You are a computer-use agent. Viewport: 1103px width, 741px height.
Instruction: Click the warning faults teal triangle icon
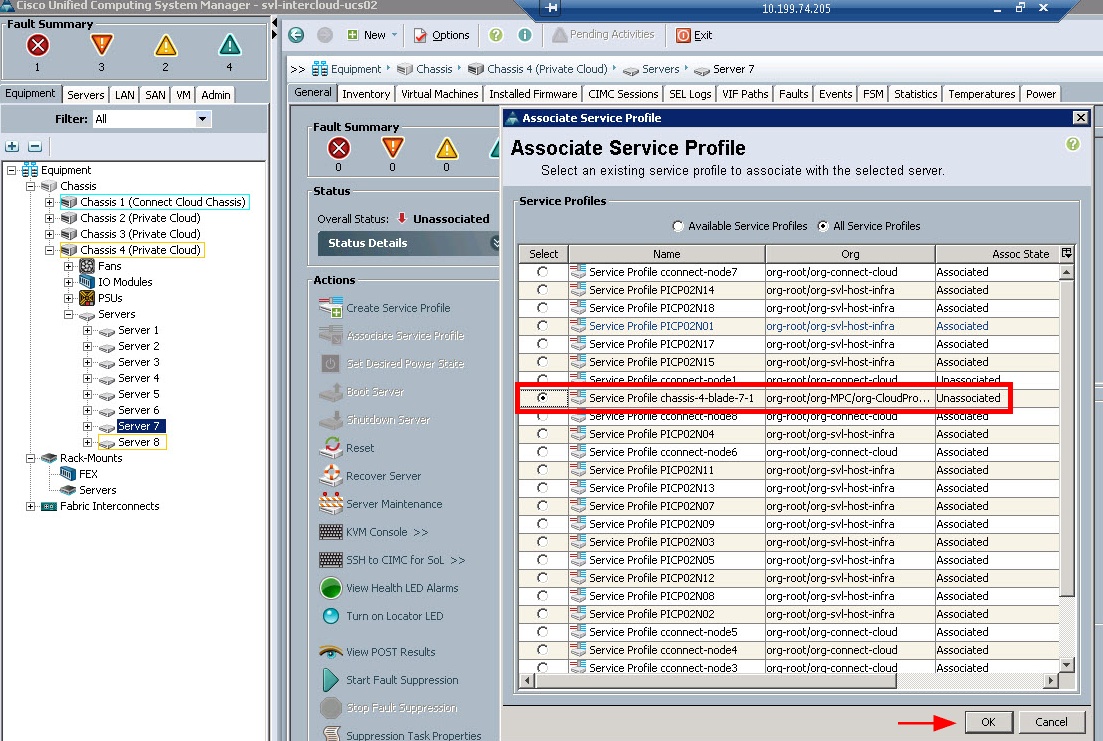click(x=229, y=45)
